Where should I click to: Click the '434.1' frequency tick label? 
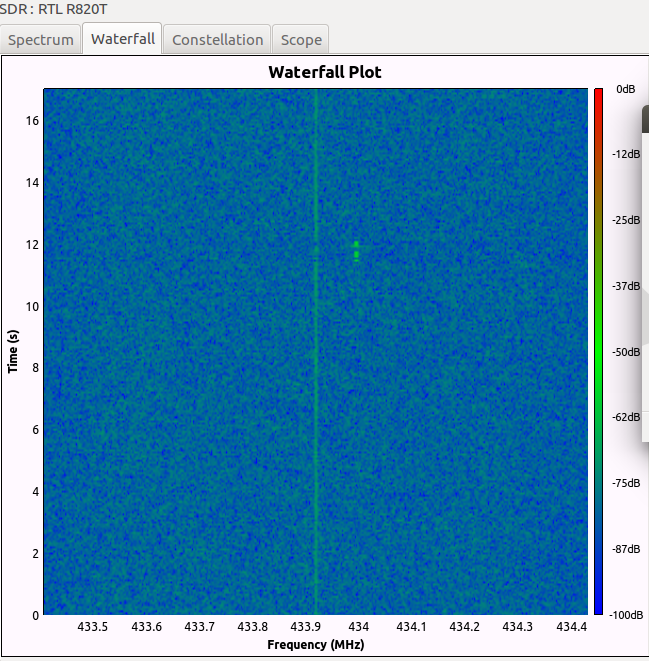[x=411, y=627]
